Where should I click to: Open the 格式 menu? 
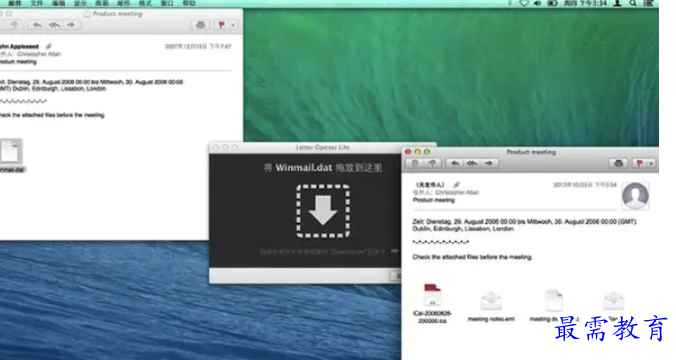click(x=145, y=3)
